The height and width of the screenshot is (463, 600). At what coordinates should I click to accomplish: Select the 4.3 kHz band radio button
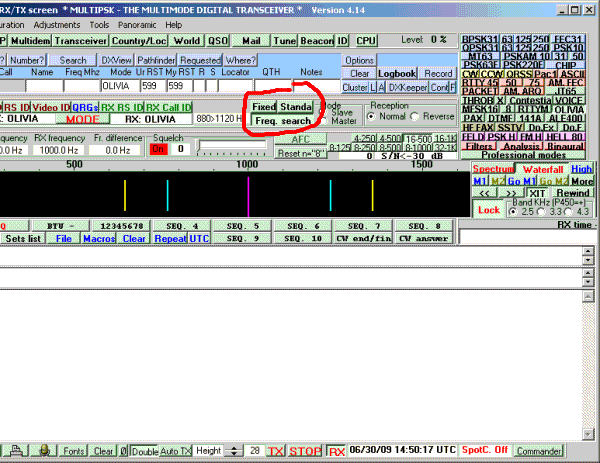568,212
